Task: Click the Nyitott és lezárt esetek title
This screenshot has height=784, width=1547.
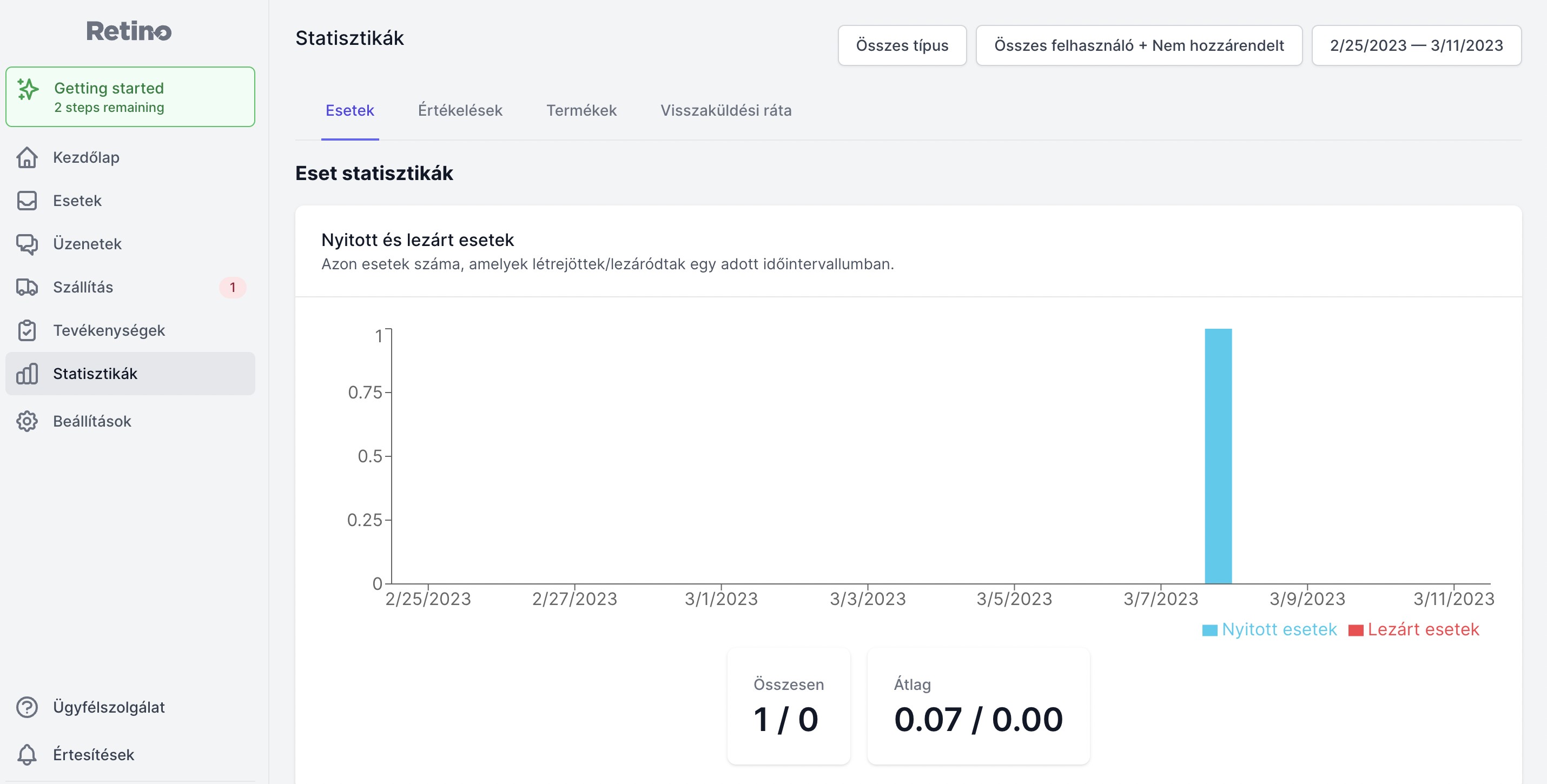Action: coord(418,240)
